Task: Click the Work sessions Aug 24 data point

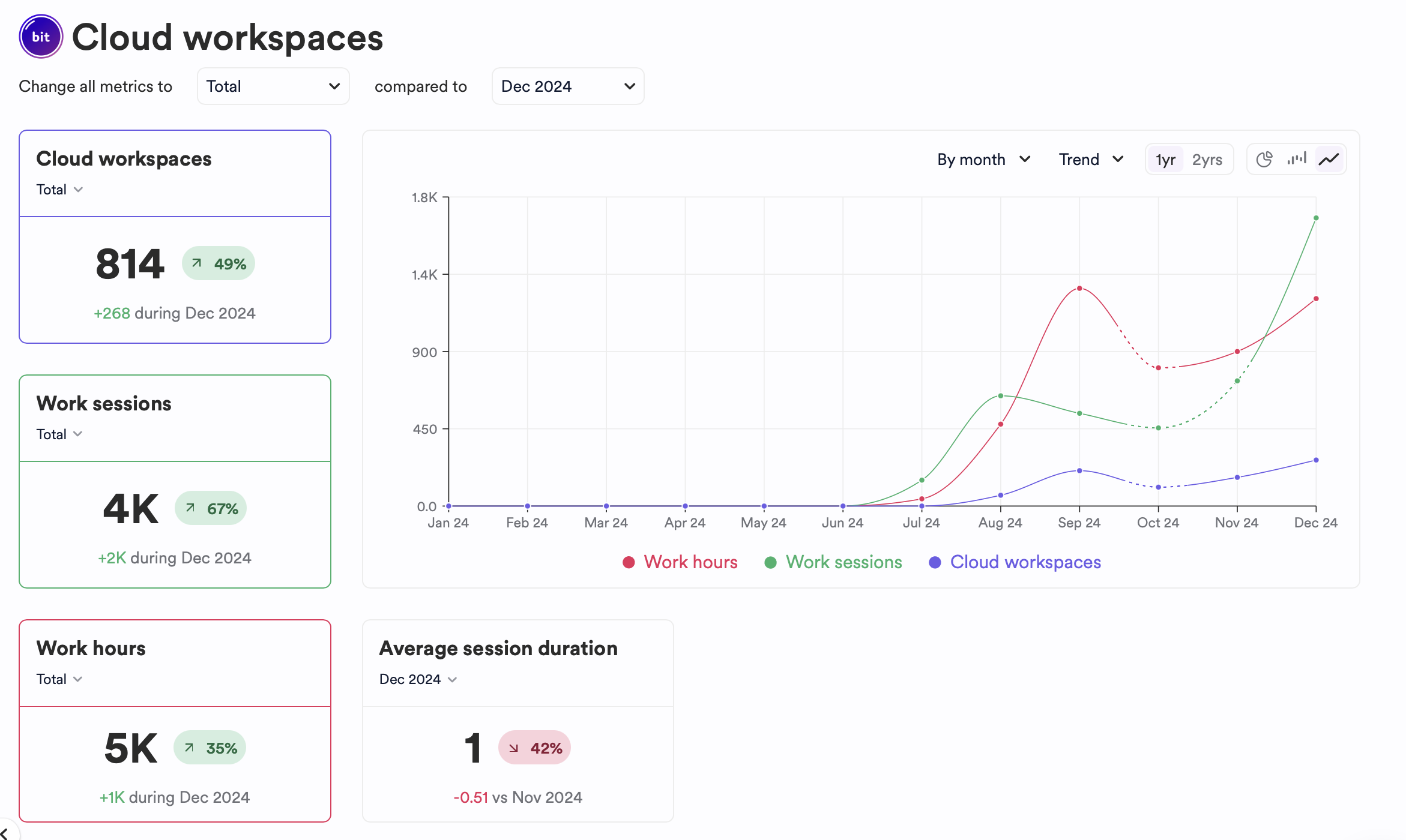Action: pos(1001,396)
